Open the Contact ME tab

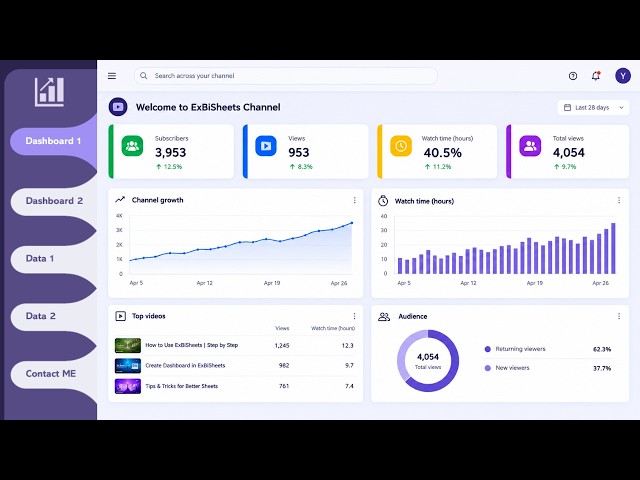coord(53,373)
